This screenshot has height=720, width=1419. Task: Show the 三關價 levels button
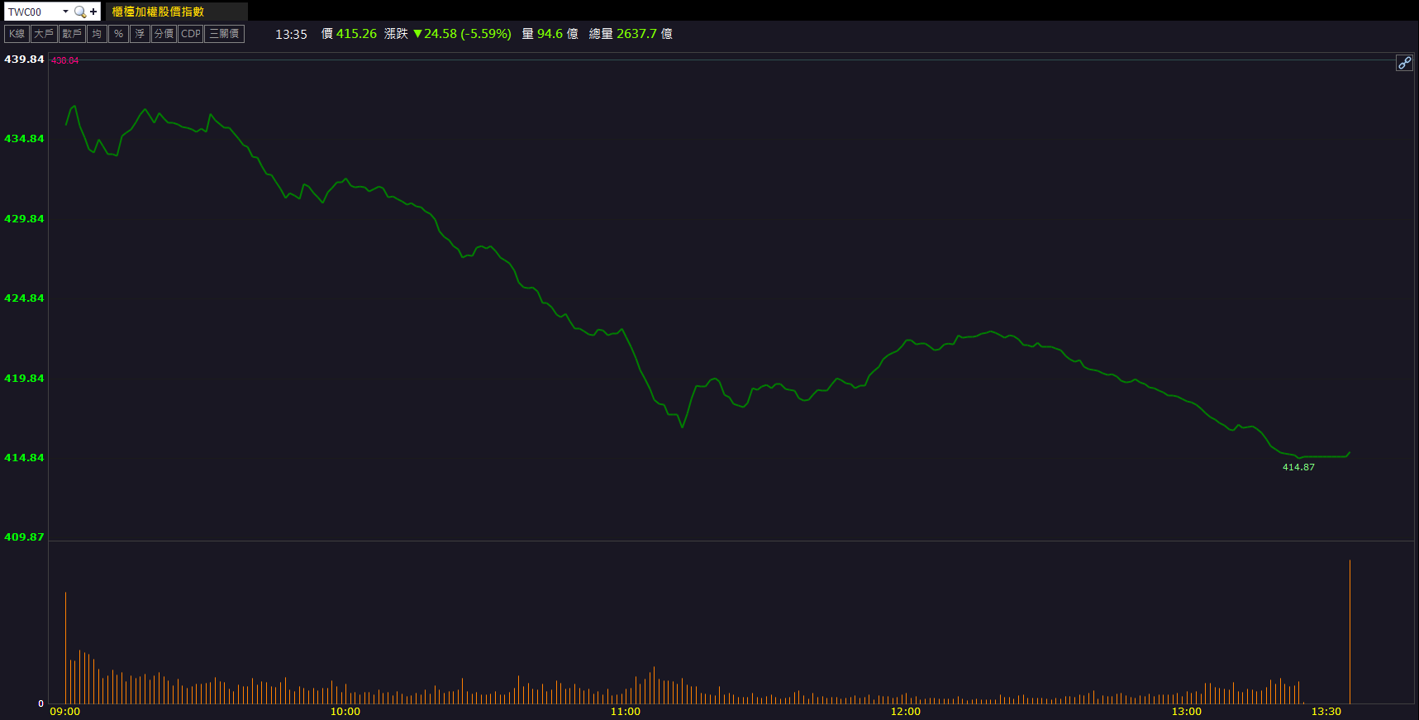click(224, 34)
